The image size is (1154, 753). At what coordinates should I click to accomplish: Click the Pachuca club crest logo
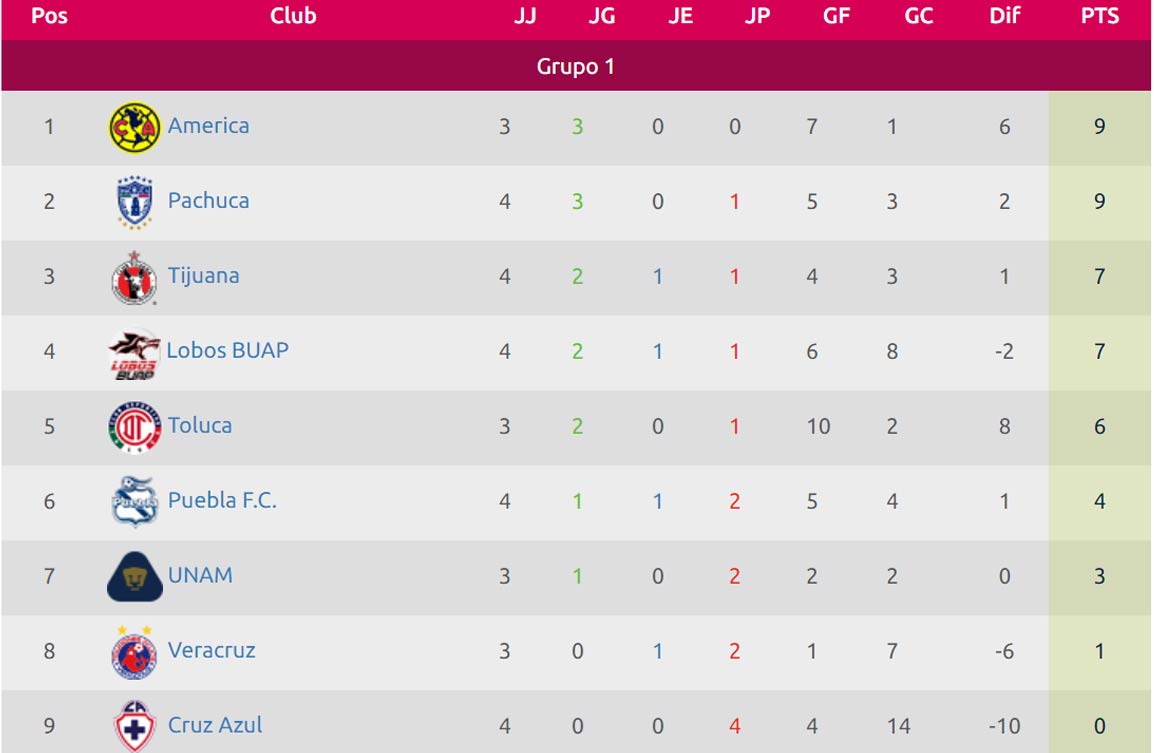[134, 202]
